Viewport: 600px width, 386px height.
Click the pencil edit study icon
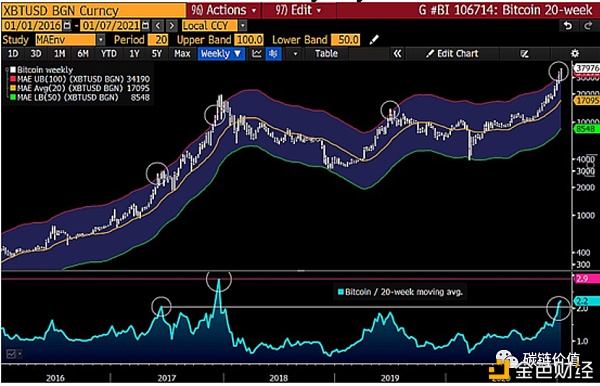pyautogui.click(x=374, y=40)
